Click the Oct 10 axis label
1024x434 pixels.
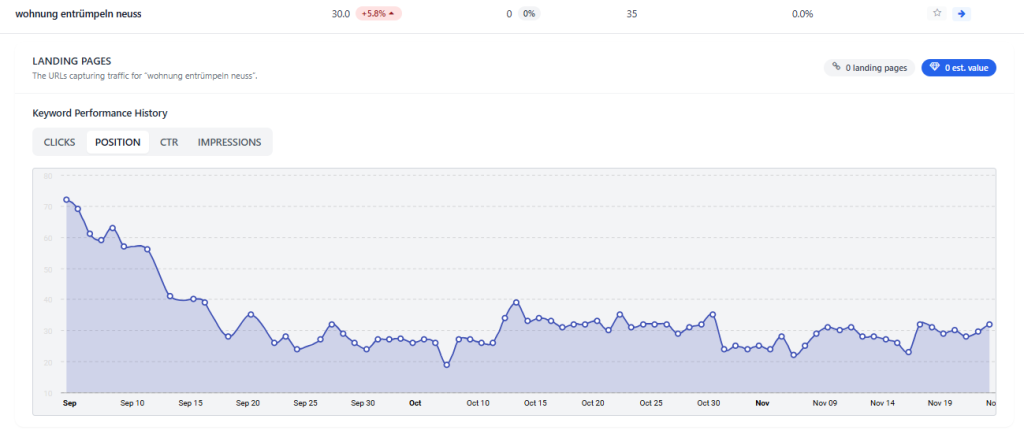pos(478,404)
